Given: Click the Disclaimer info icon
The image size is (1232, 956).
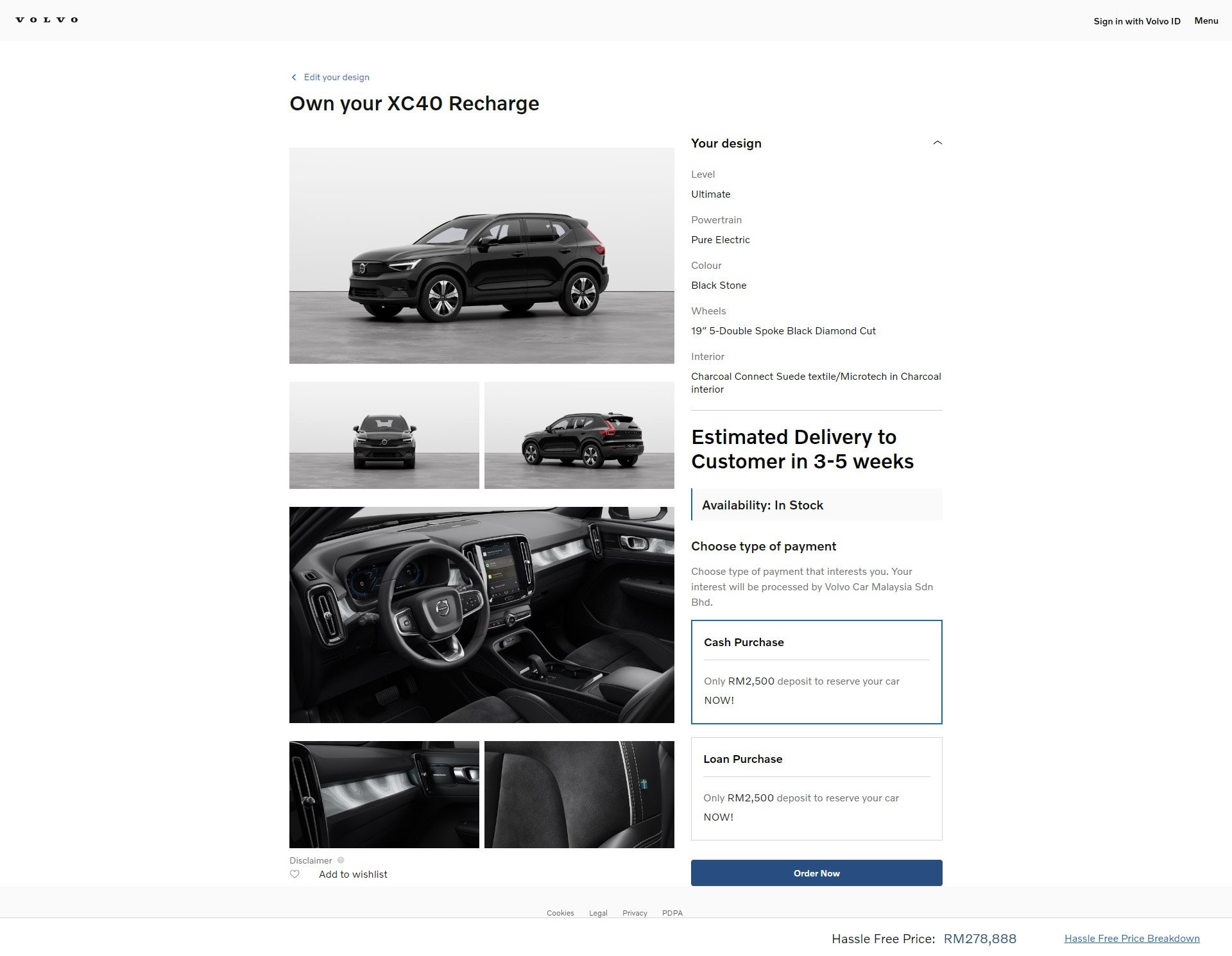Looking at the screenshot, I should click(x=341, y=860).
